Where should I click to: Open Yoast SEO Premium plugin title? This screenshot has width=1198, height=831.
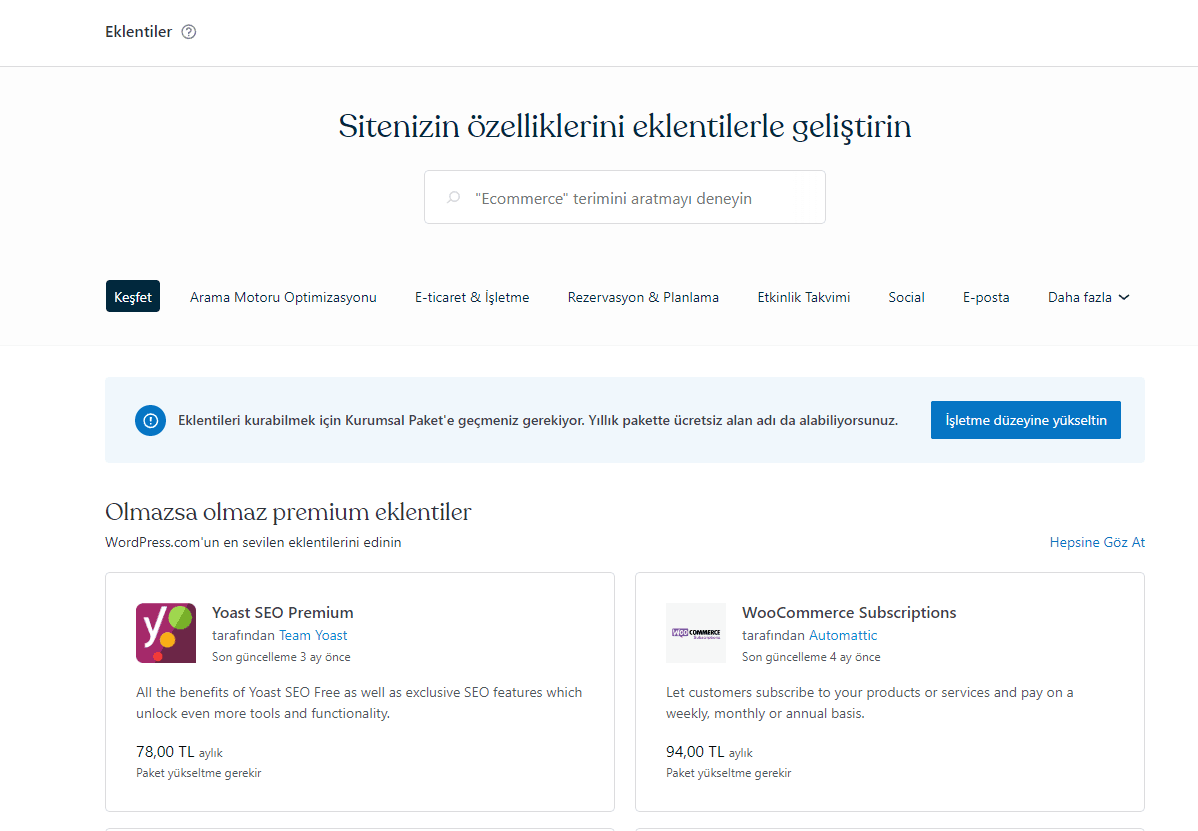(282, 612)
